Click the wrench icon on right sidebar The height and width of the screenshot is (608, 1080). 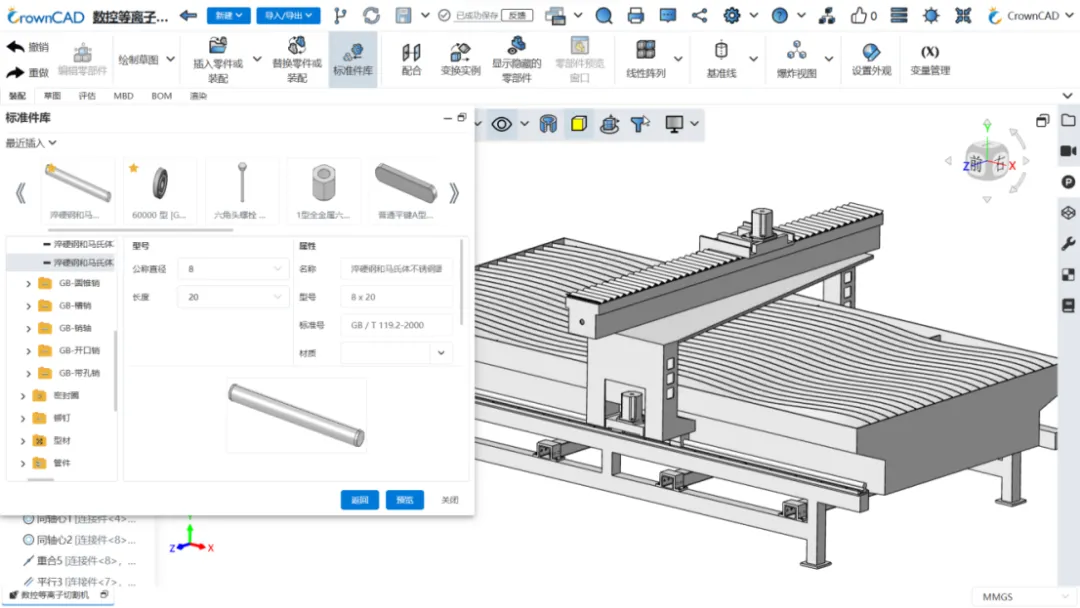pos(1068,243)
